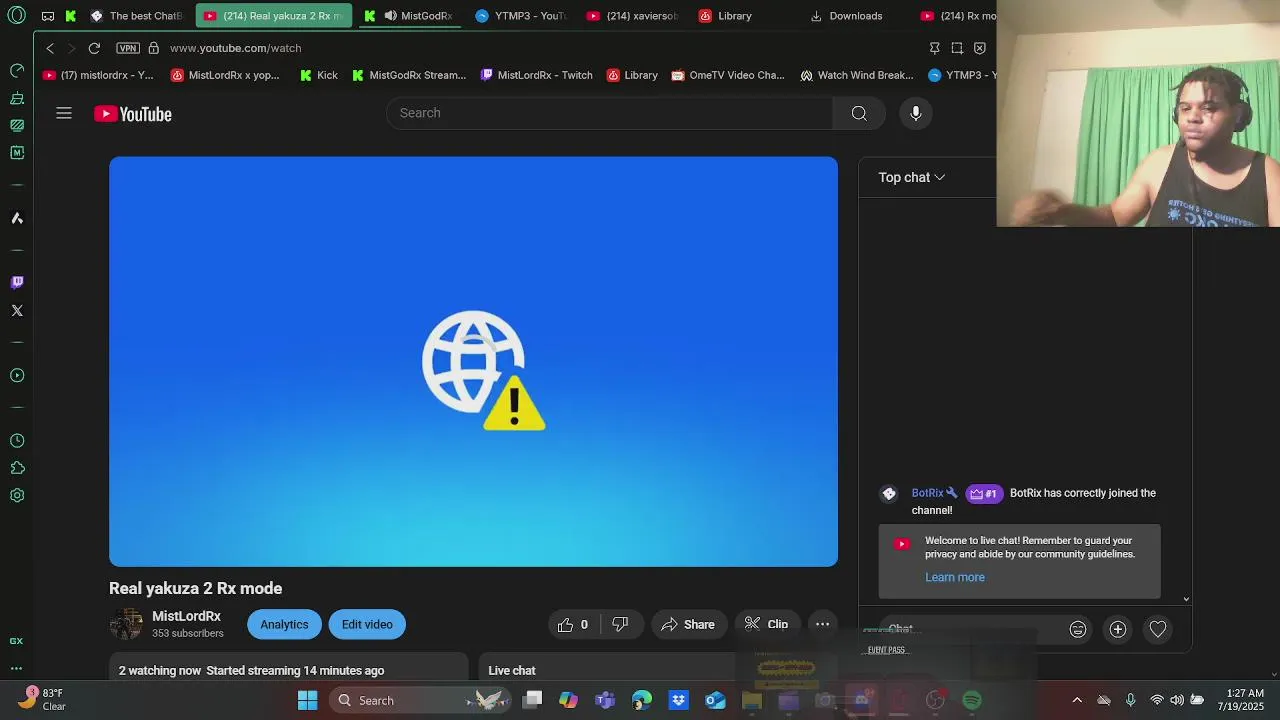Open the MistLordRx channel avatar

pyautogui.click(x=126, y=624)
